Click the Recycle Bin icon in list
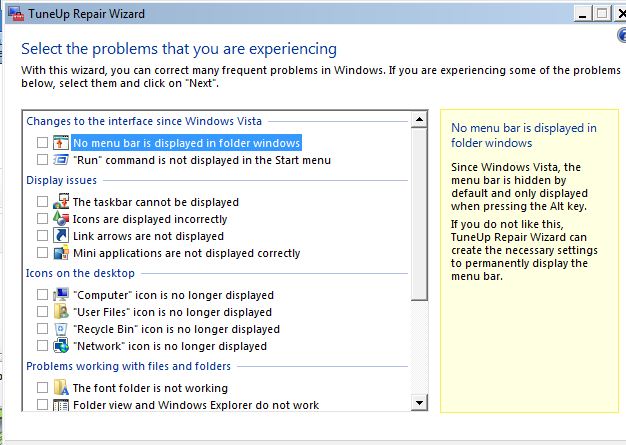The height and width of the screenshot is (445, 626). pyautogui.click(x=61, y=329)
